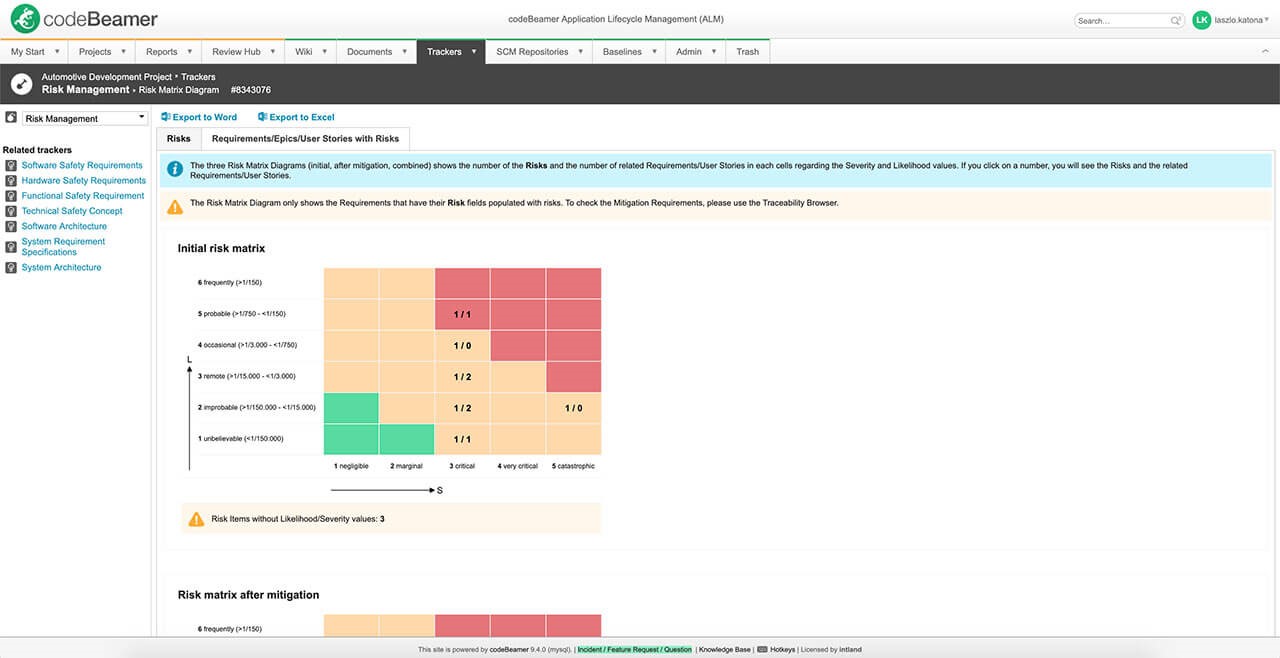Expand the Projects menu arrow

coord(123,52)
